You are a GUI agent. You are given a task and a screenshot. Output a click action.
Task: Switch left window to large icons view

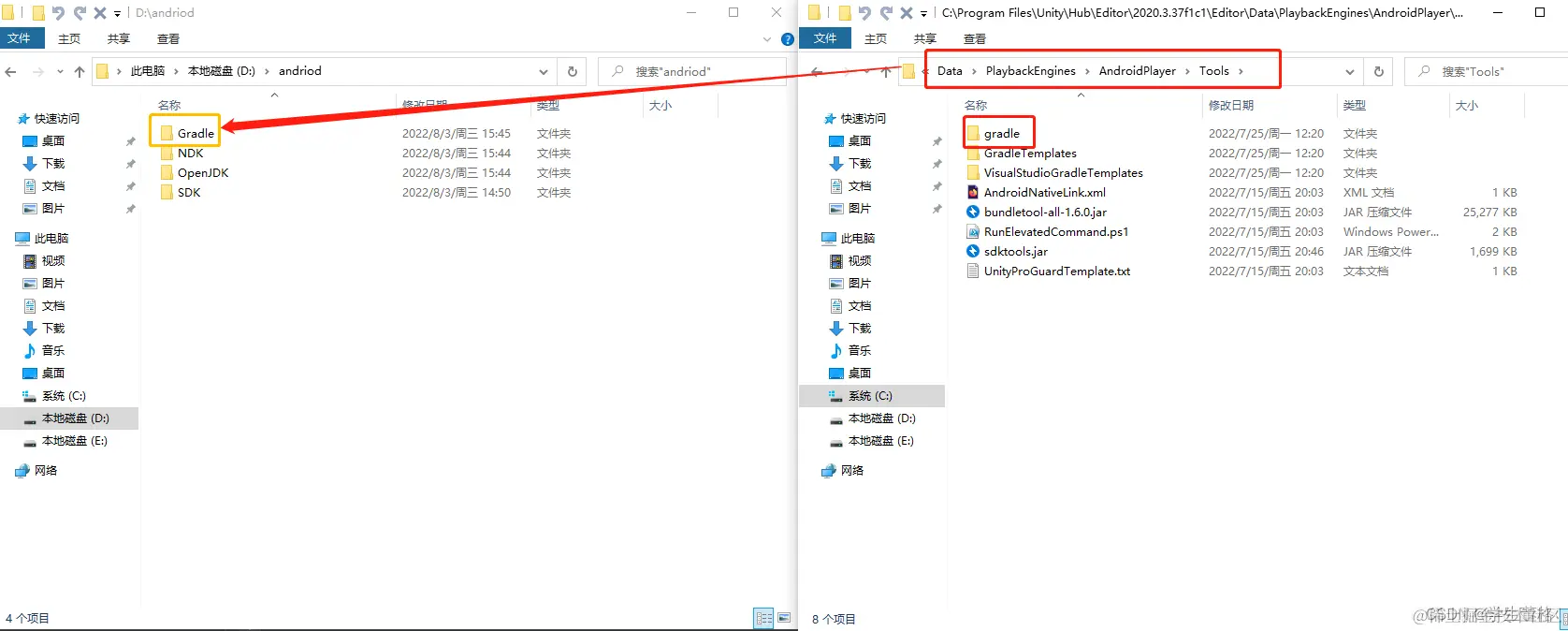(784, 618)
